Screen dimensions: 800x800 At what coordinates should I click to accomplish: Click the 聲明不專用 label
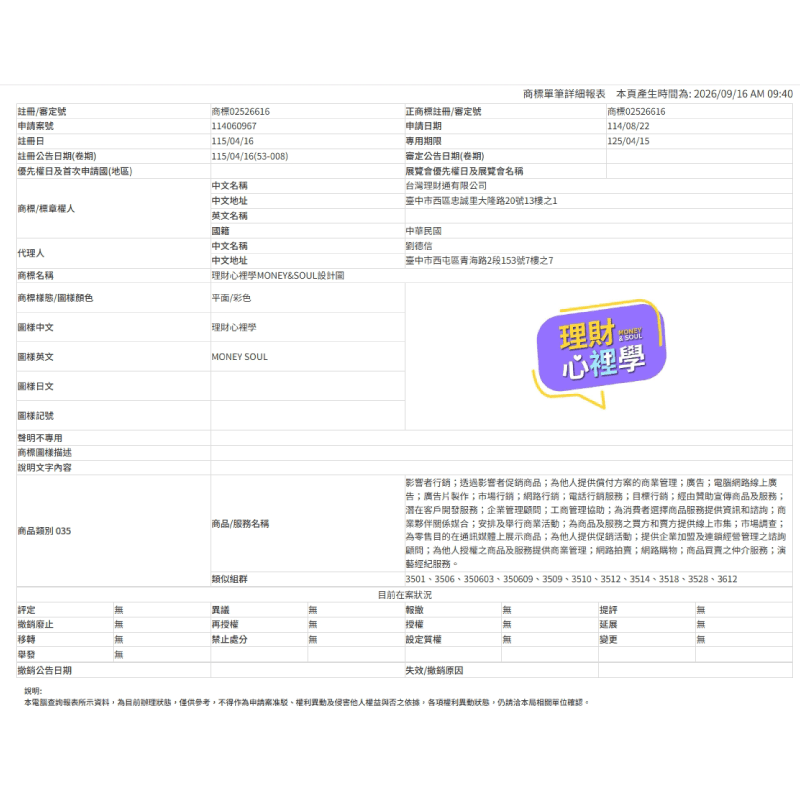tap(40, 438)
